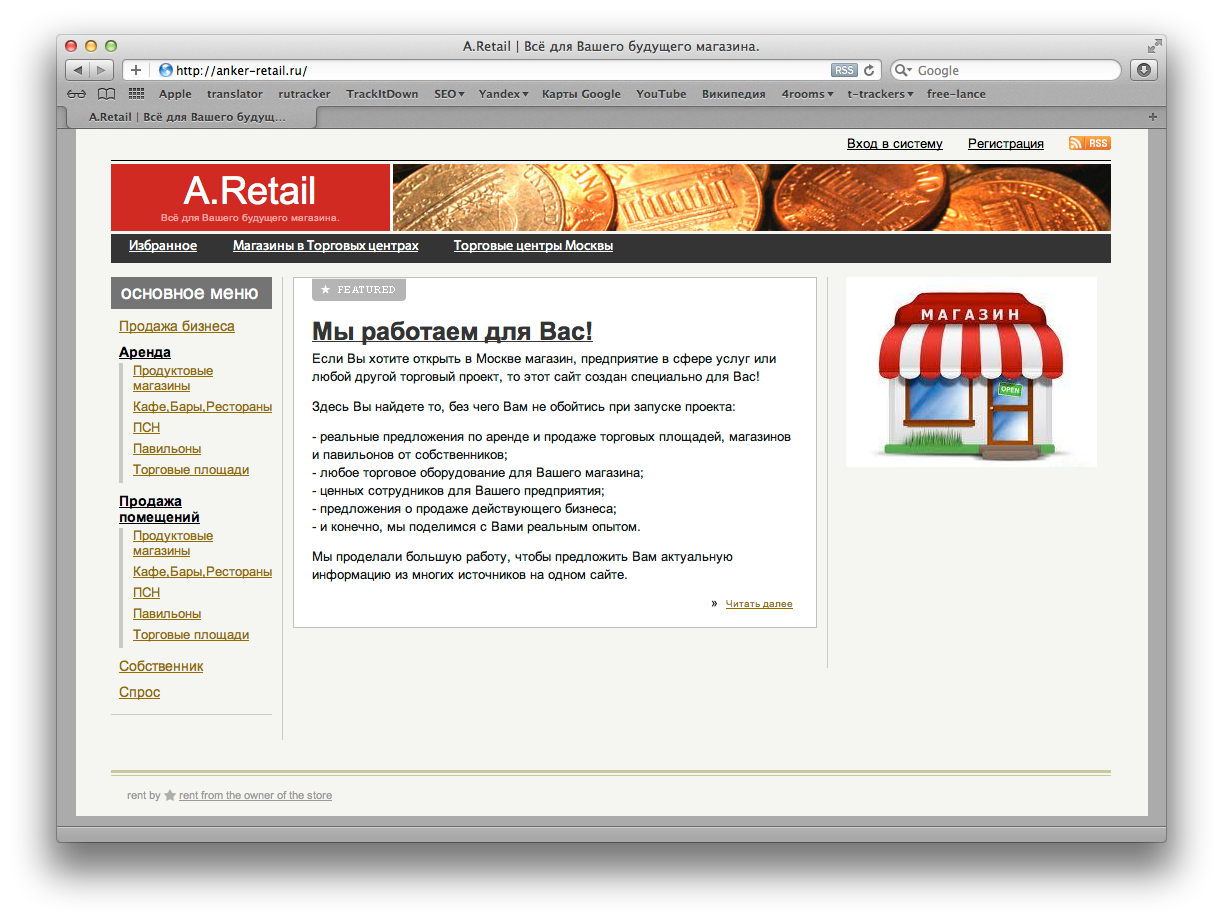Open the Yandex bookmarks dropdown
Screen dimensions: 1223x921
pos(503,94)
